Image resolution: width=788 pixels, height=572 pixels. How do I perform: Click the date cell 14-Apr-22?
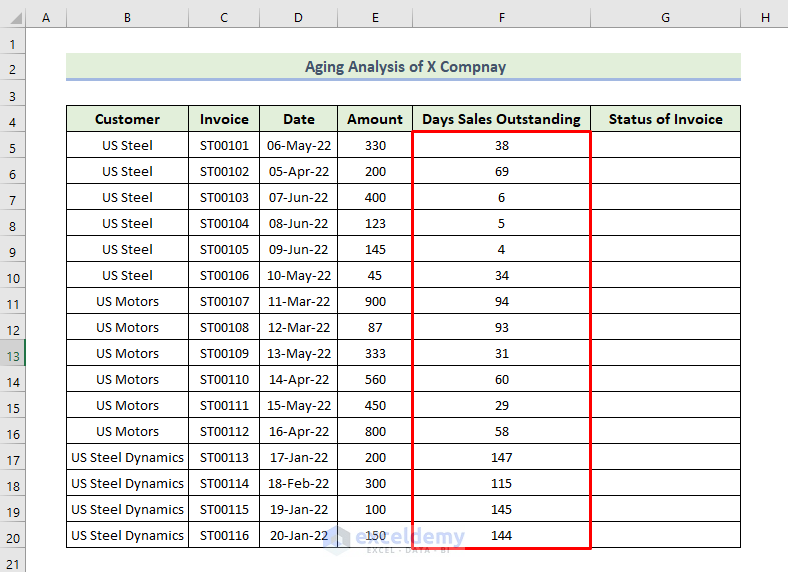[298, 379]
